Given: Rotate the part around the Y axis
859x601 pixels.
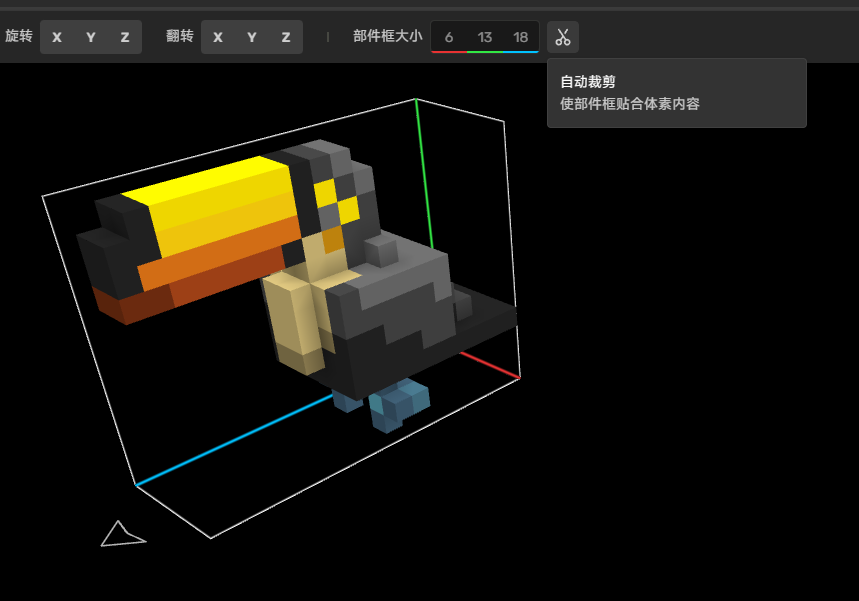Looking at the screenshot, I should 91,37.
